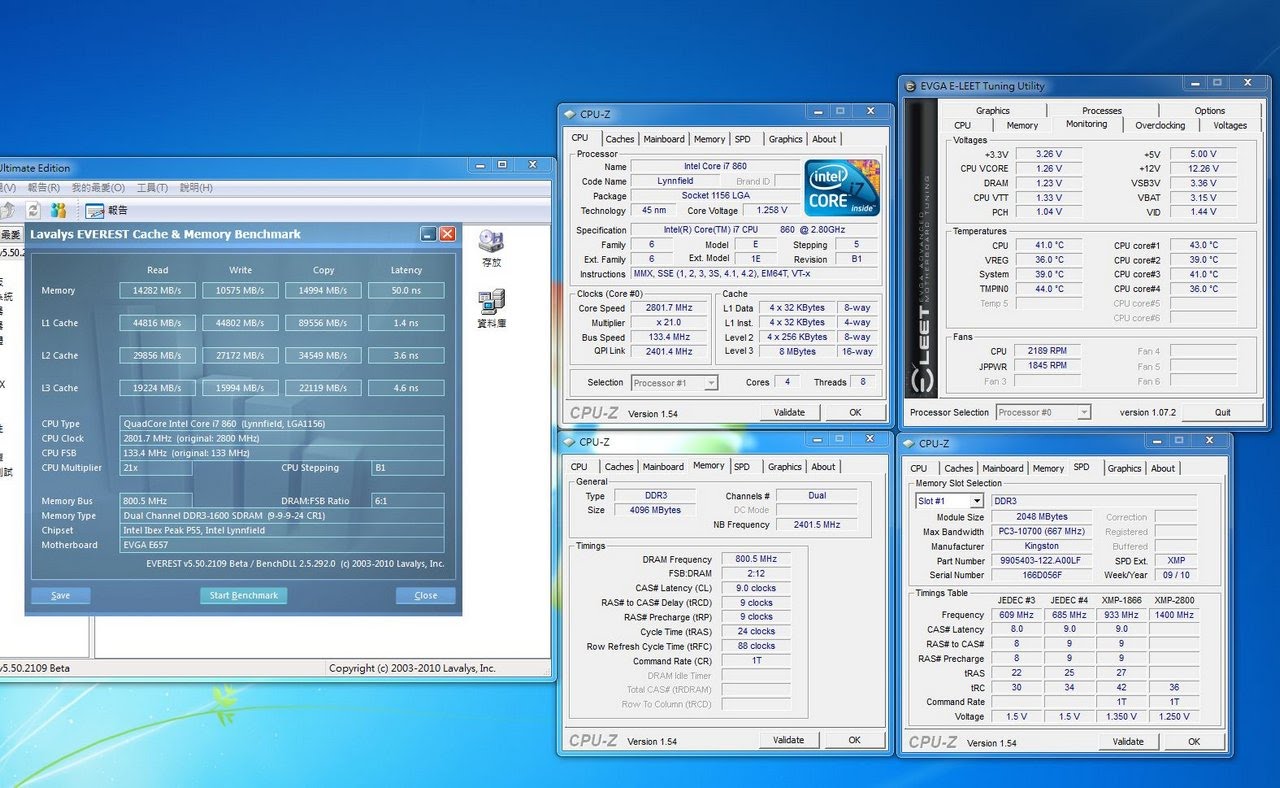Click OK in the CPU-Z SPD window
The height and width of the screenshot is (788, 1280).
tap(1194, 742)
